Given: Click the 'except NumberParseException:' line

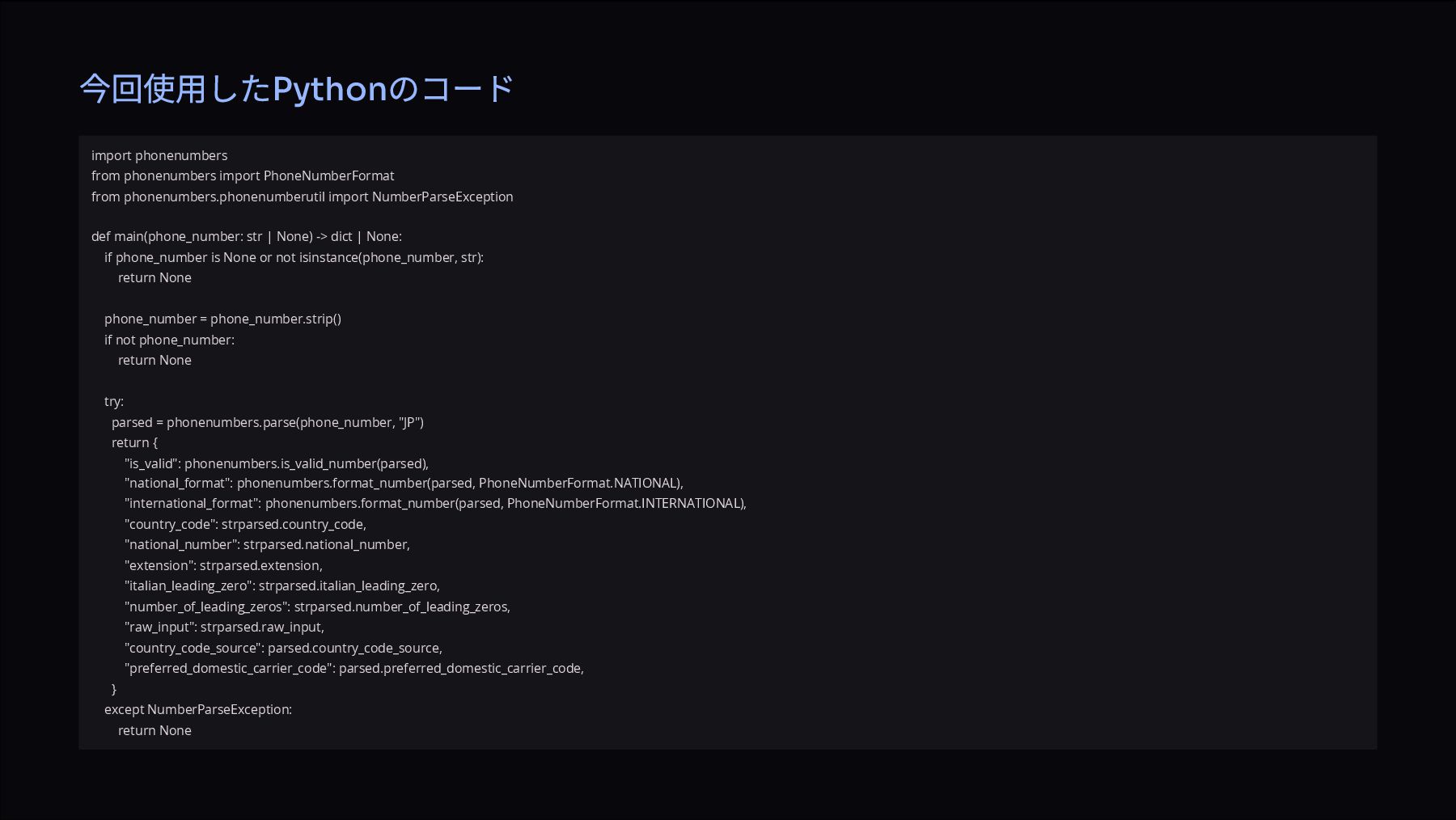Looking at the screenshot, I should [x=198, y=709].
